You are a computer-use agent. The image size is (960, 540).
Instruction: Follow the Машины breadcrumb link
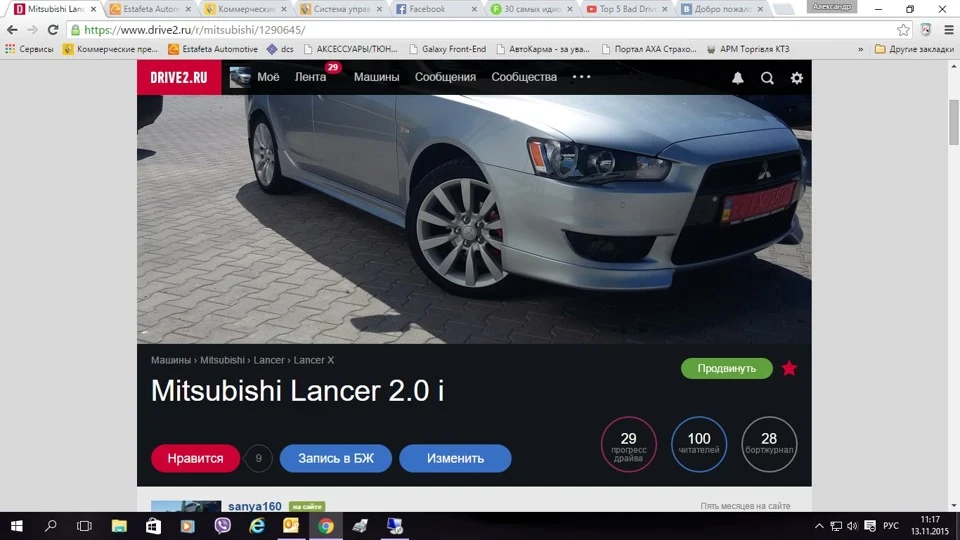(x=171, y=360)
